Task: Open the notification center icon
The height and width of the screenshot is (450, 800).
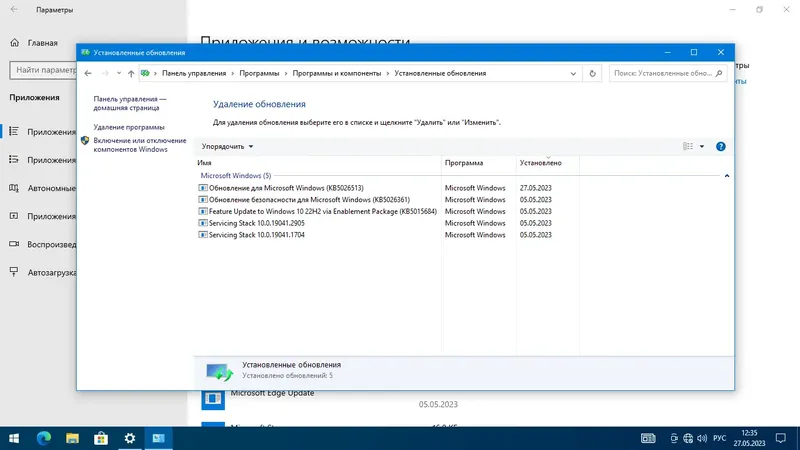Action: (x=781, y=438)
